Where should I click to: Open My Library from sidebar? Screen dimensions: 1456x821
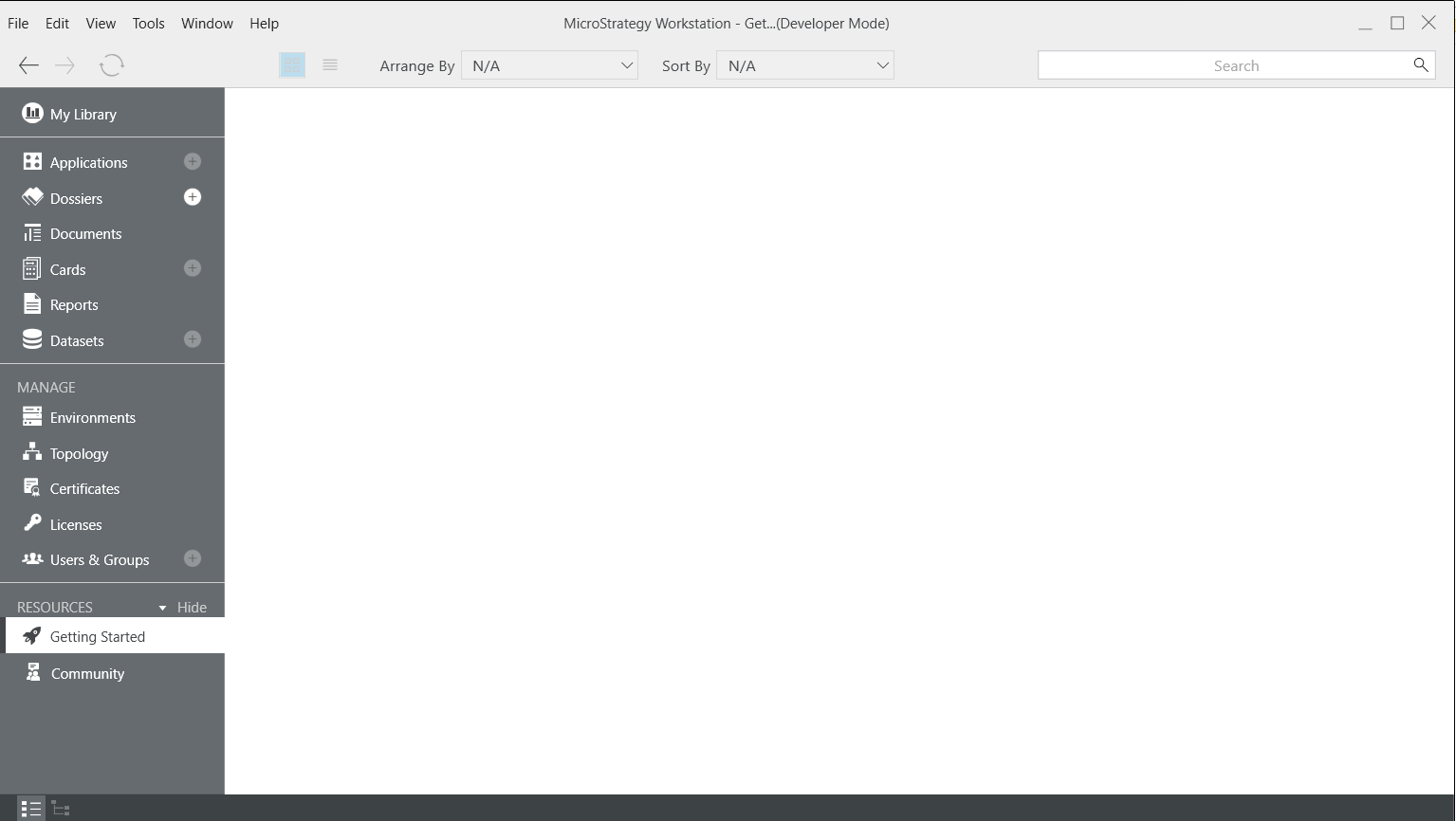click(x=83, y=114)
